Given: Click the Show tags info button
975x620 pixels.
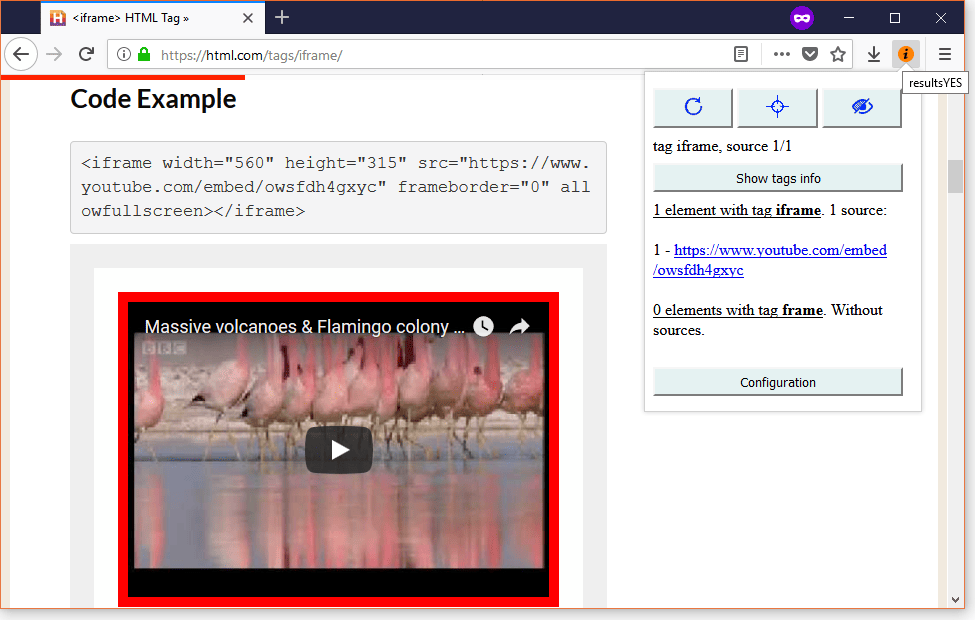Looking at the screenshot, I should coord(777,178).
